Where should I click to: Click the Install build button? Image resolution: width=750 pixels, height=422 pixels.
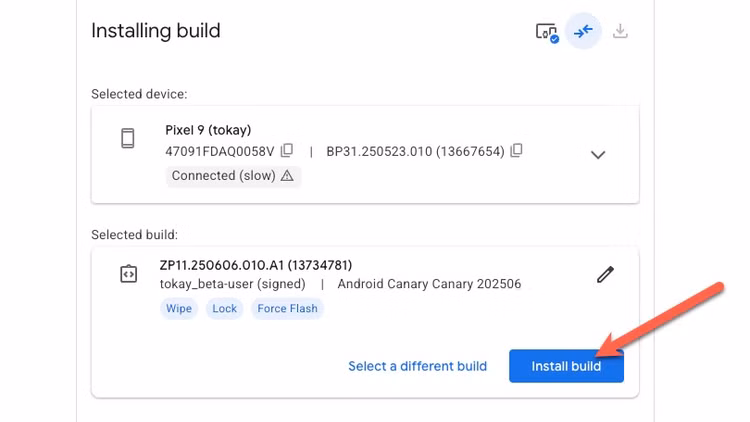pos(566,366)
